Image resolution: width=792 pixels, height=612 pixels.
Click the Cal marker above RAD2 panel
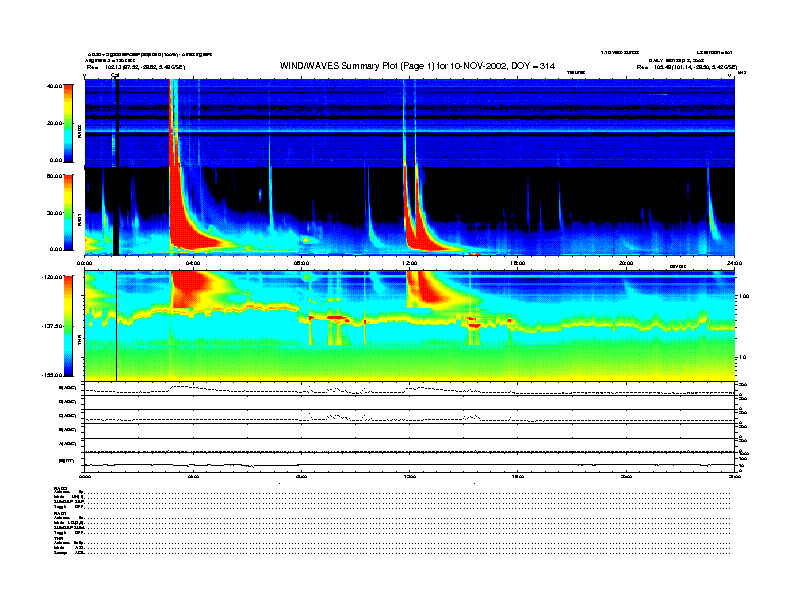point(115,75)
